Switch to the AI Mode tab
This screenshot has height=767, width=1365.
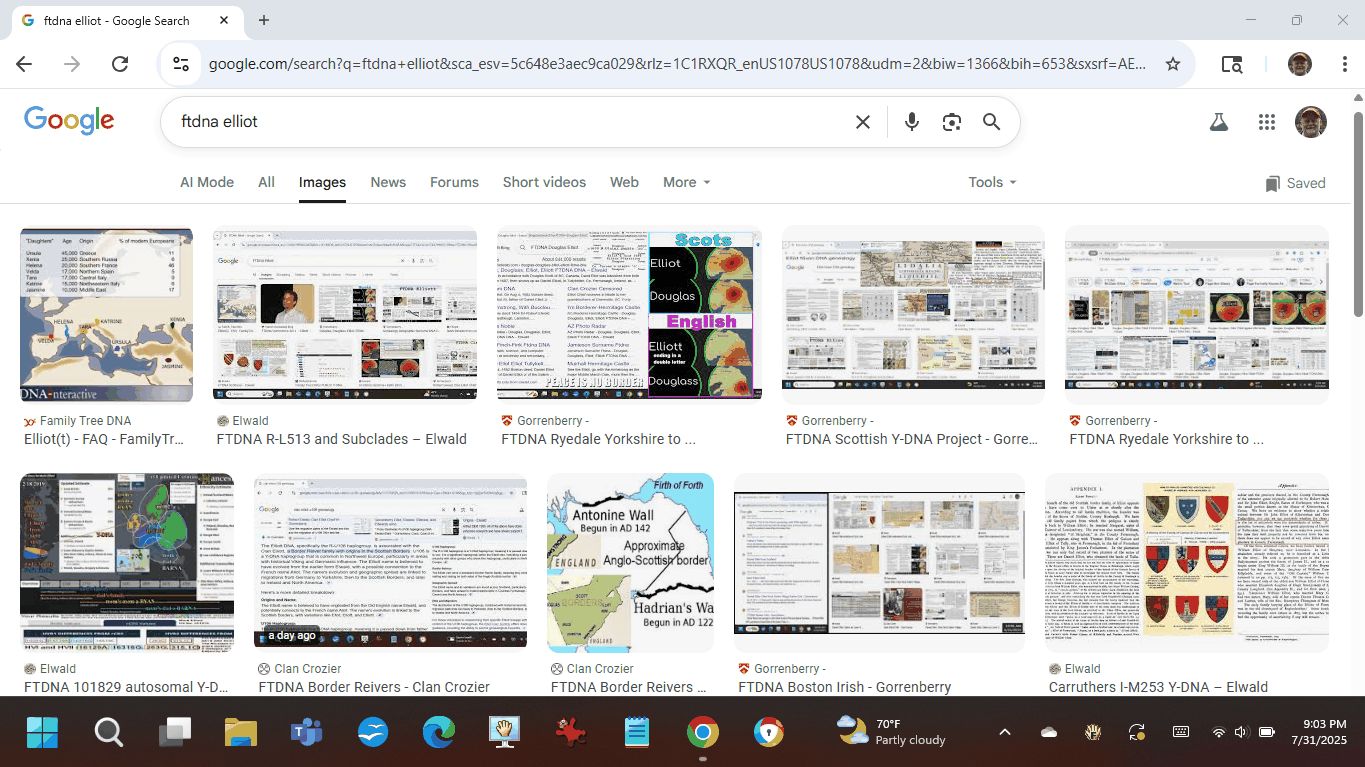[x=207, y=182]
